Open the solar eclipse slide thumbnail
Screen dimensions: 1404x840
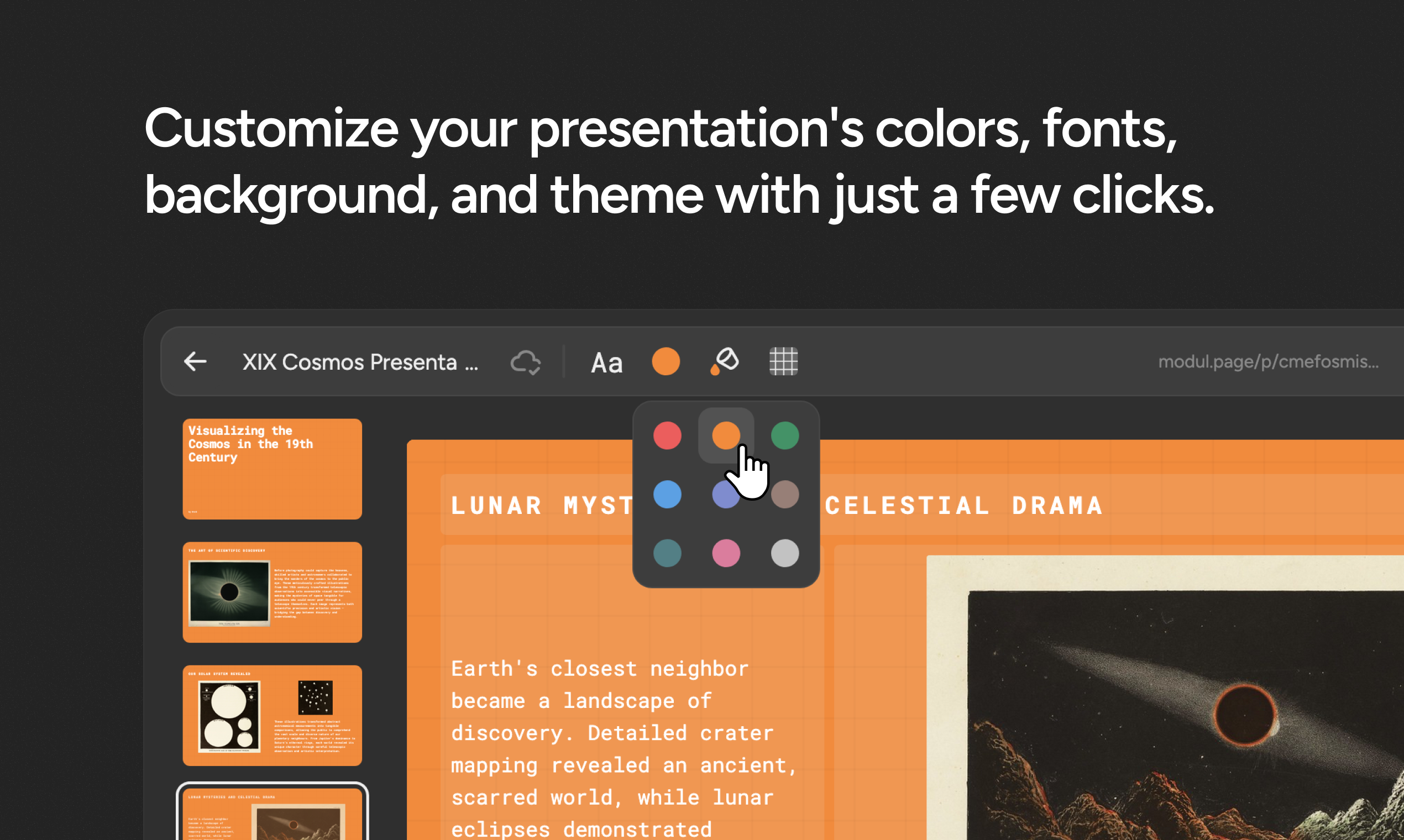272,592
